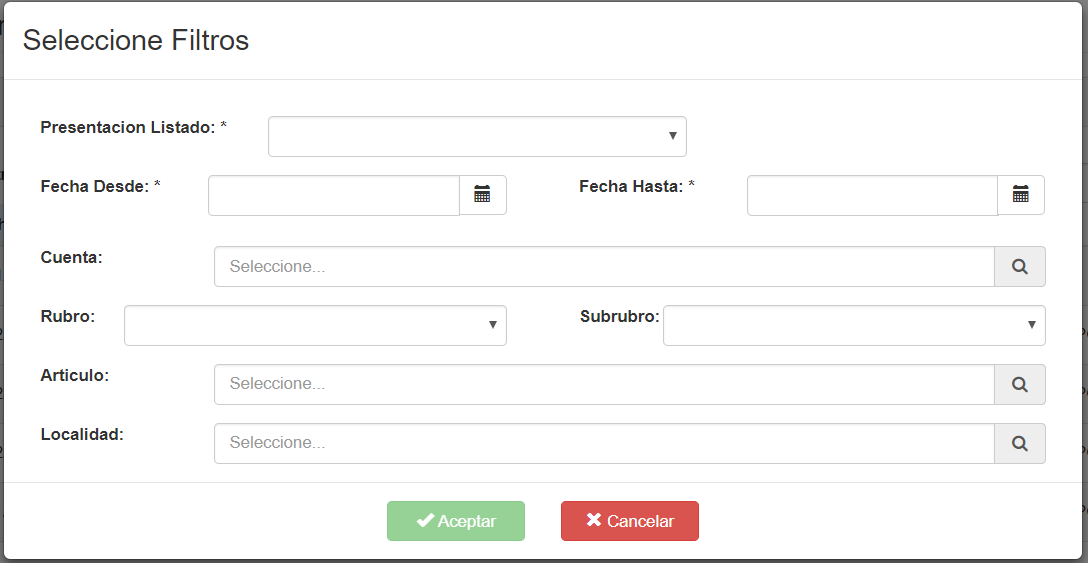Open calendar picker for Fecha Desde
Screen dimensions: 1088x563
pyautogui.click(x=483, y=195)
